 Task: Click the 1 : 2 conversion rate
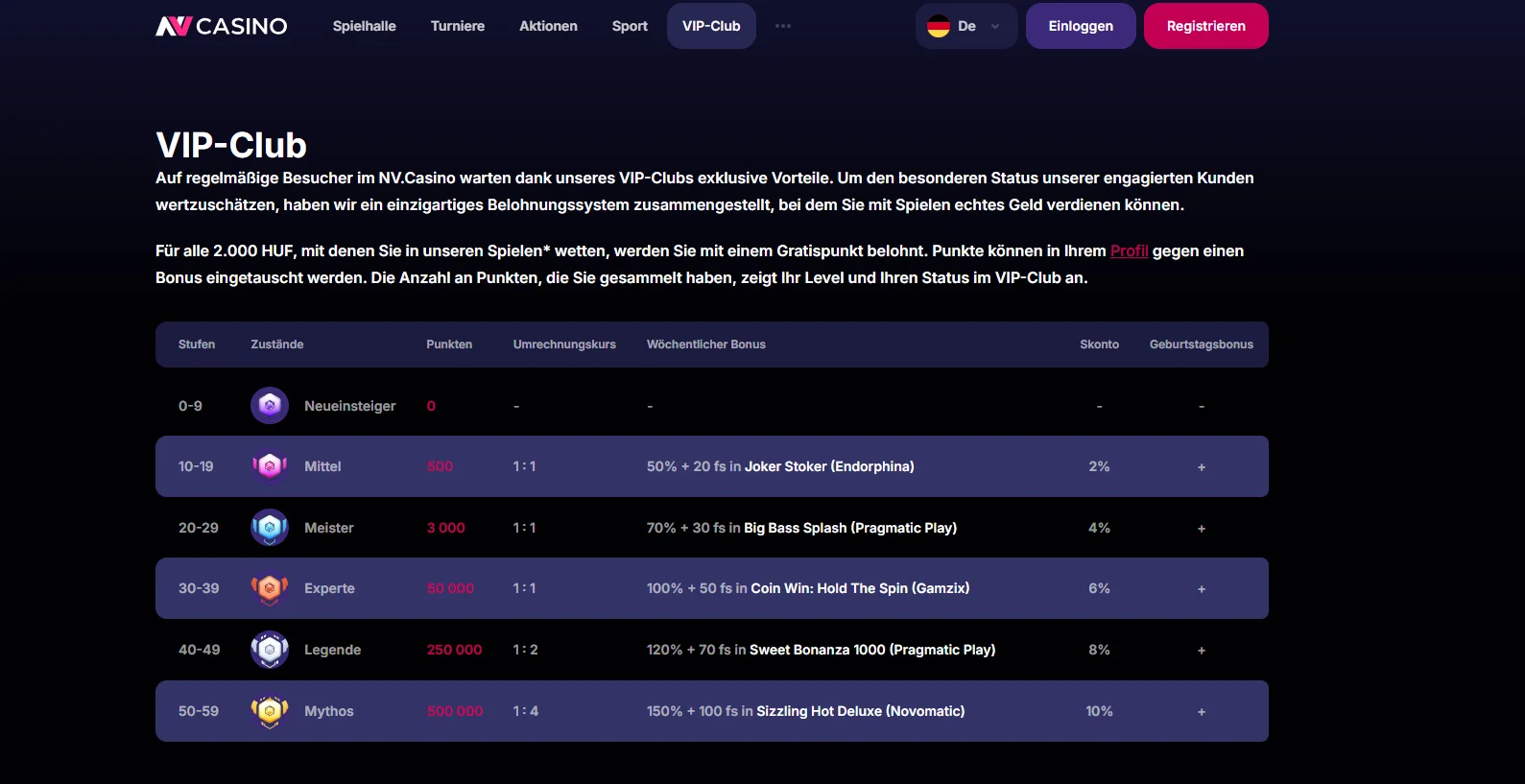point(526,650)
